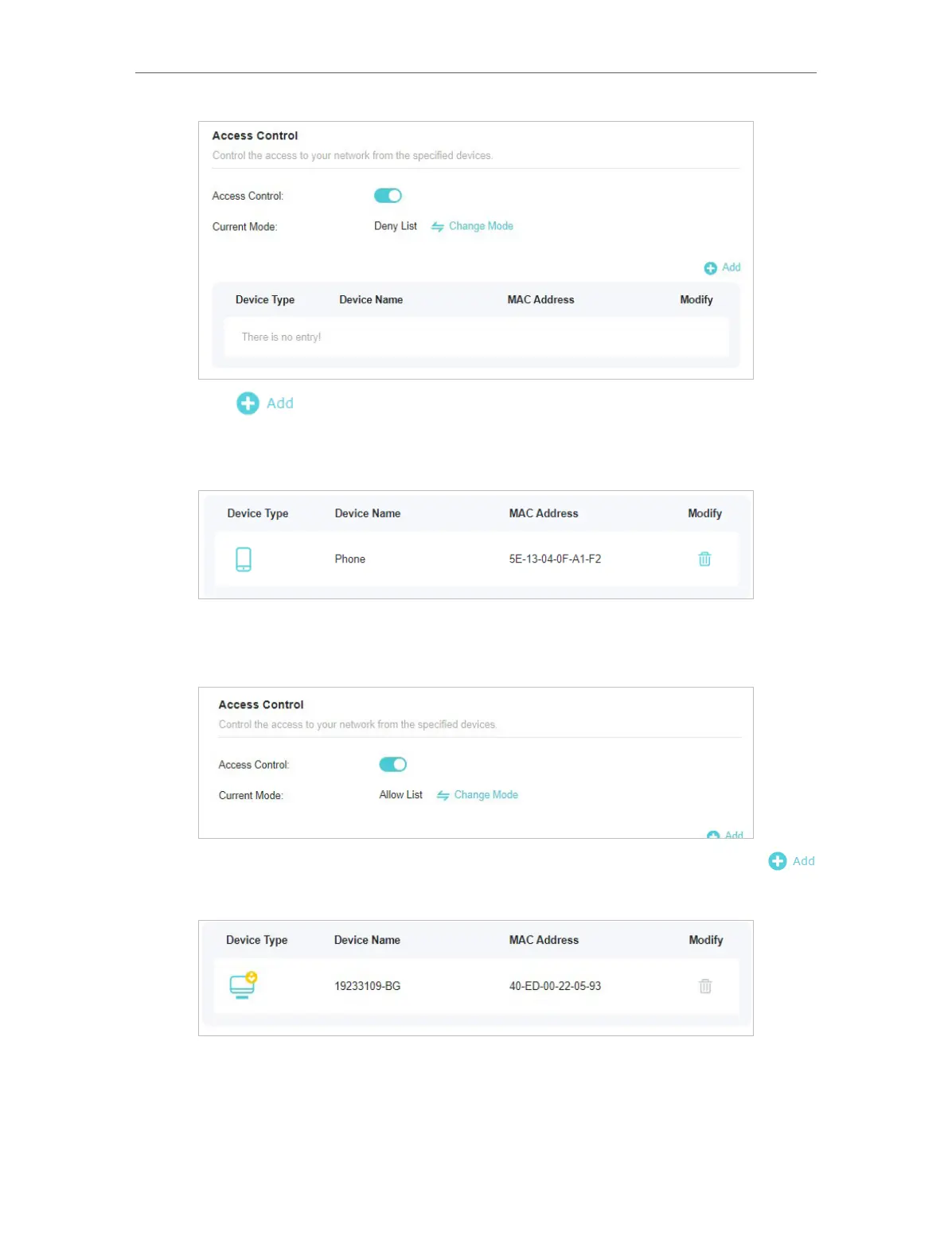
Task: Click the 'There is no entry!' row
Action: 282,337
